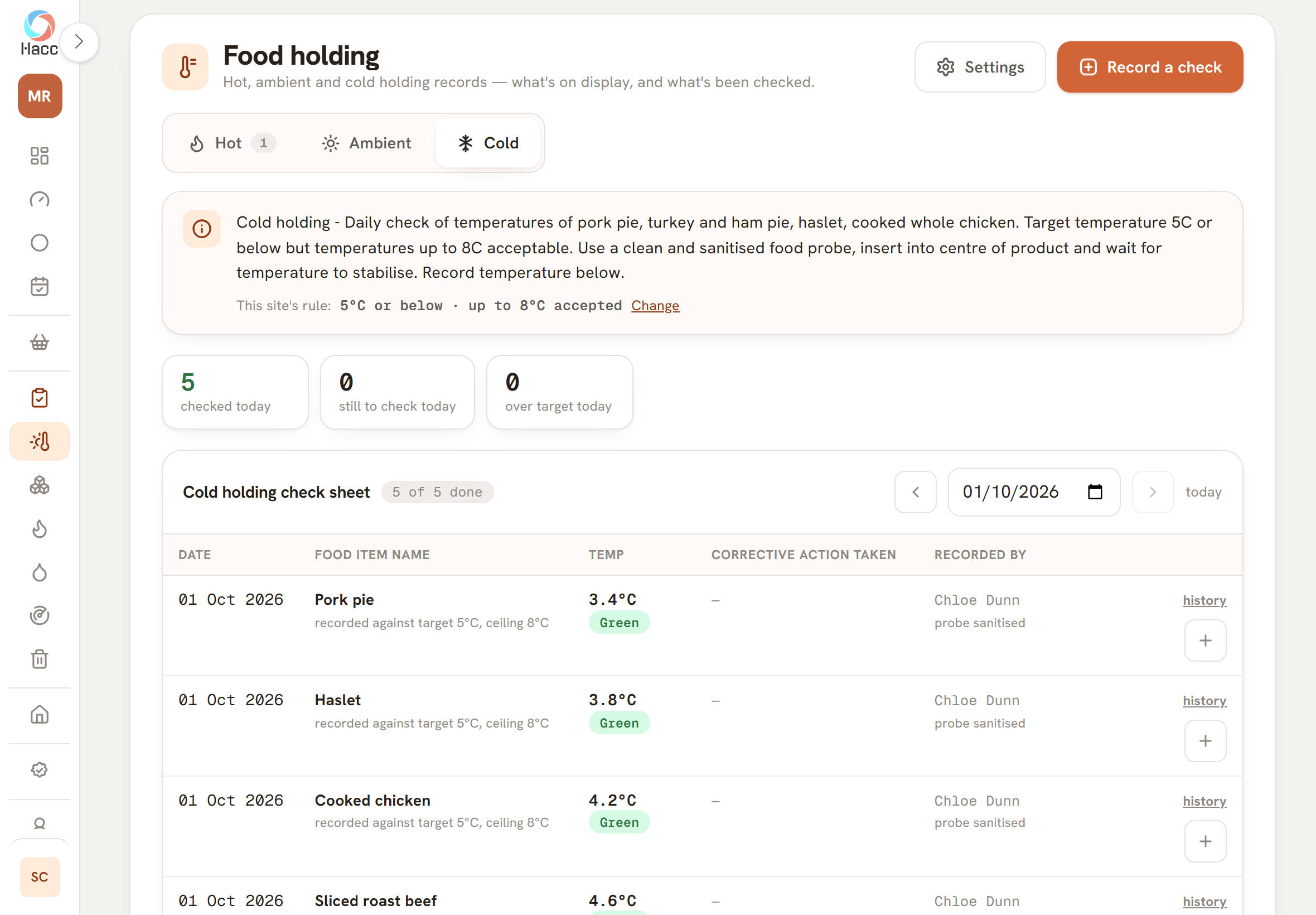Click the info icon in the cold holding notice
Screen dimensions: 1316x915
pyautogui.click(x=202, y=229)
